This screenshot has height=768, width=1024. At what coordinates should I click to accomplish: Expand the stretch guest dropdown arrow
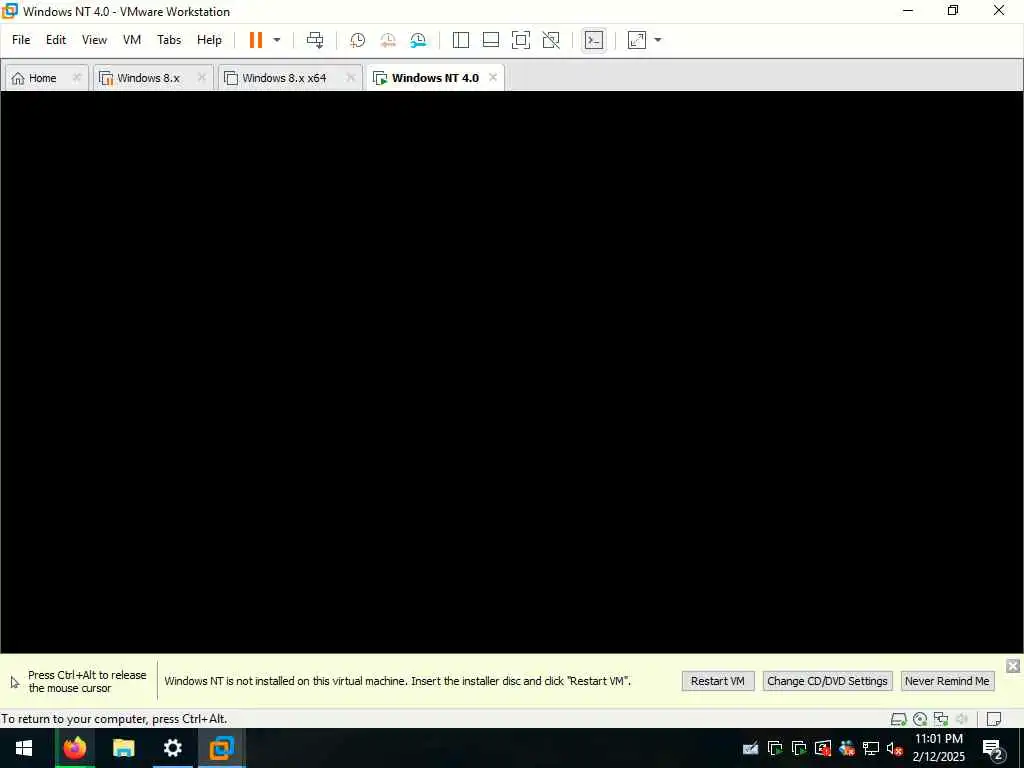(658, 40)
